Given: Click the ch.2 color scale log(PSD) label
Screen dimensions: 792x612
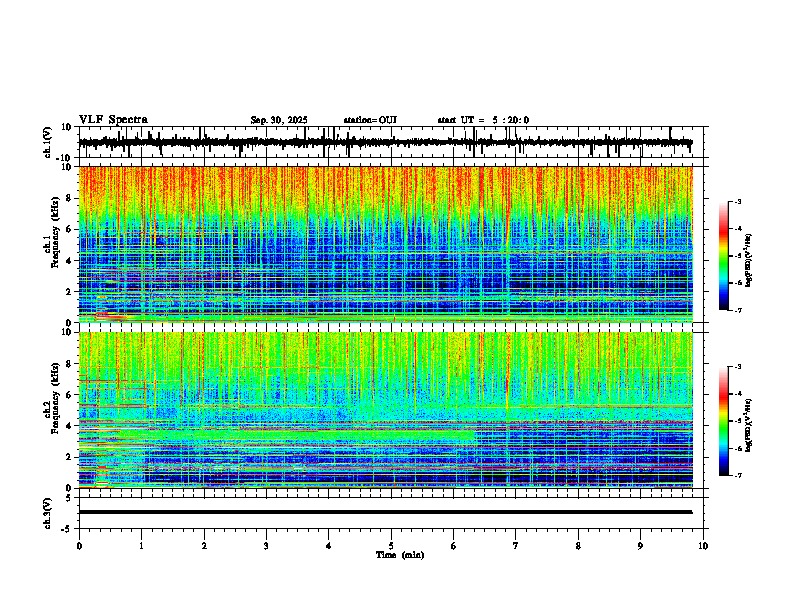Looking at the screenshot, I should (749, 426).
